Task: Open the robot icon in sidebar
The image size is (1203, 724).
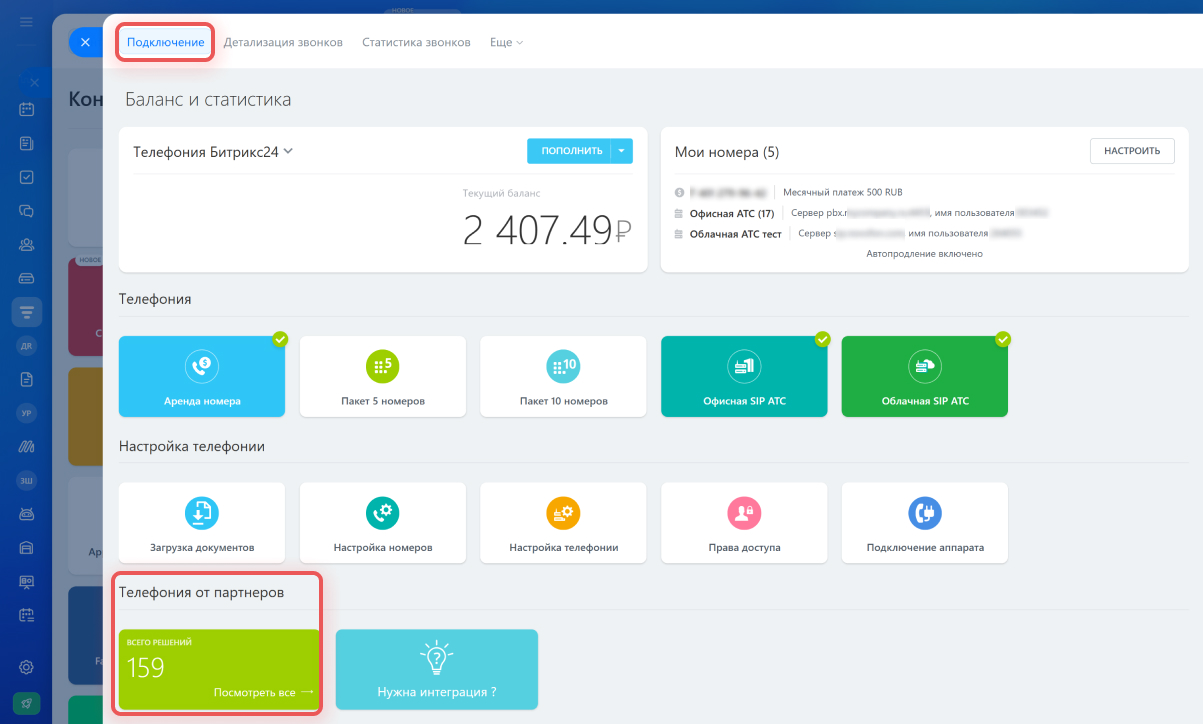Action: click(27, 514)
